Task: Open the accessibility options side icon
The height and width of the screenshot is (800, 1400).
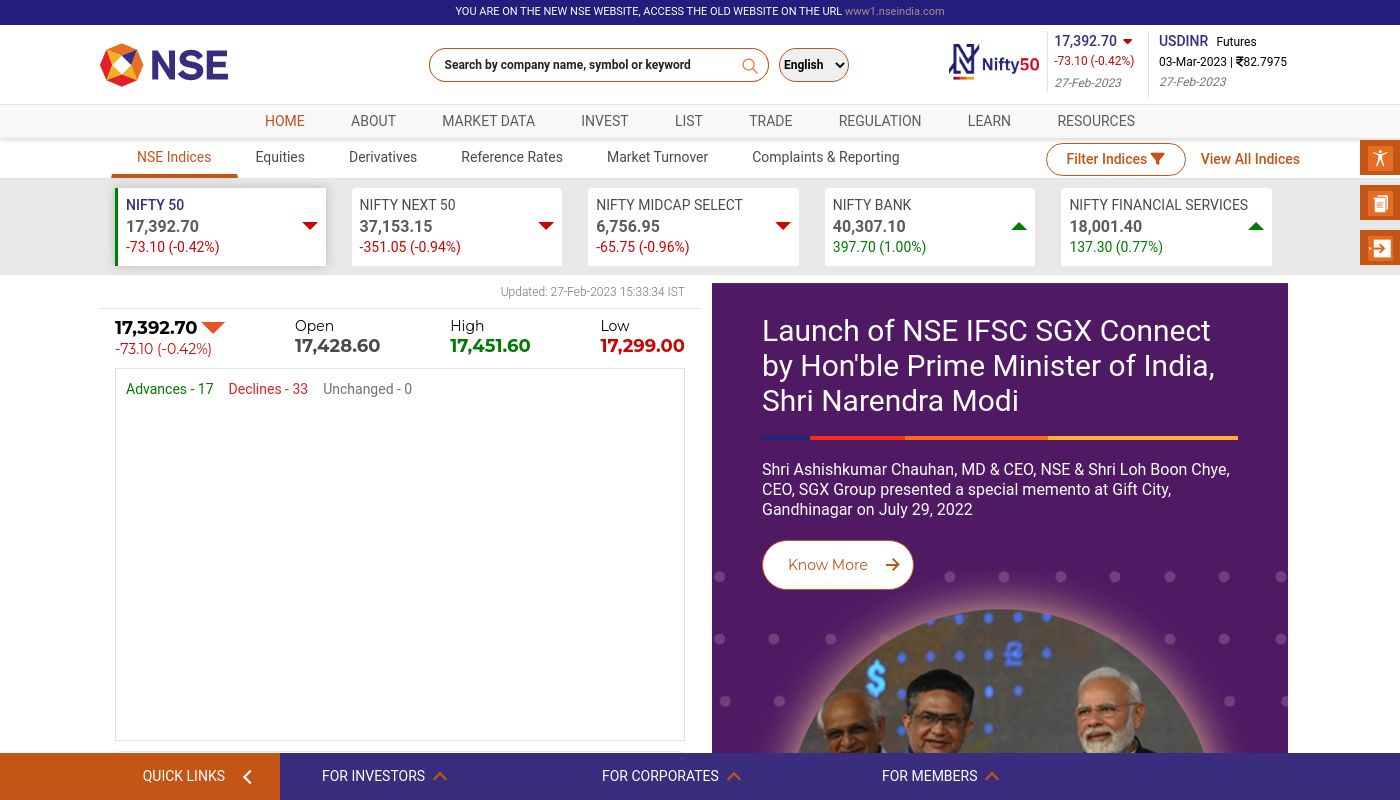Action: [1380, 158]
